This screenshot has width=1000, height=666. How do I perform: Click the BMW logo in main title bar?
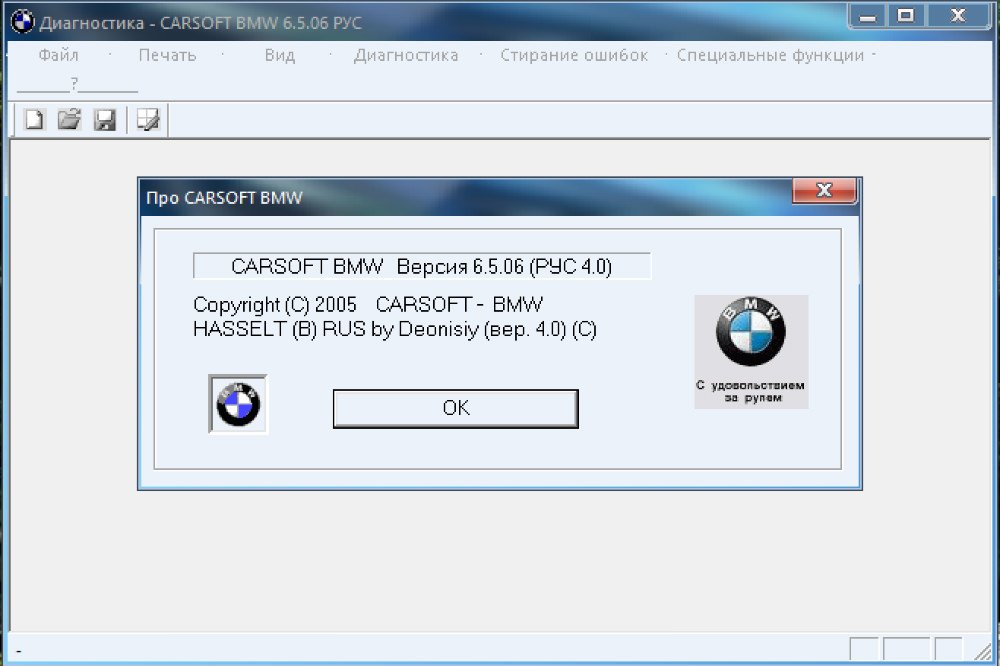22,22
